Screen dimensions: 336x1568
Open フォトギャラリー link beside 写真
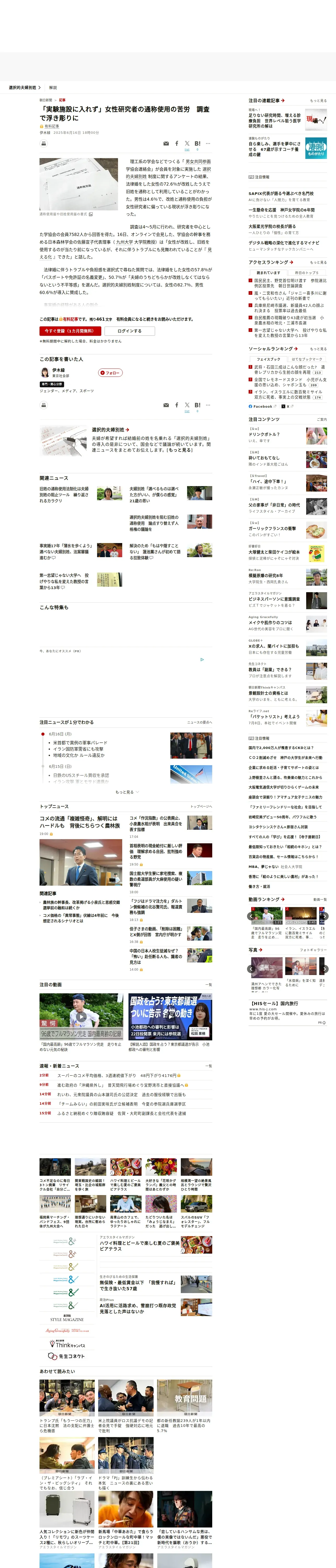(x=313, y=950)
